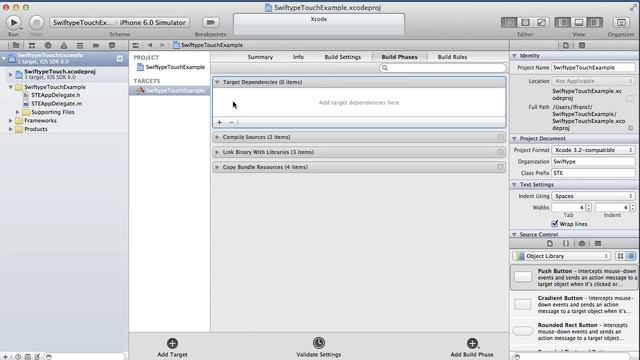
Task: Open the Object Library selector dropdown
Action: tap(562, 256)
